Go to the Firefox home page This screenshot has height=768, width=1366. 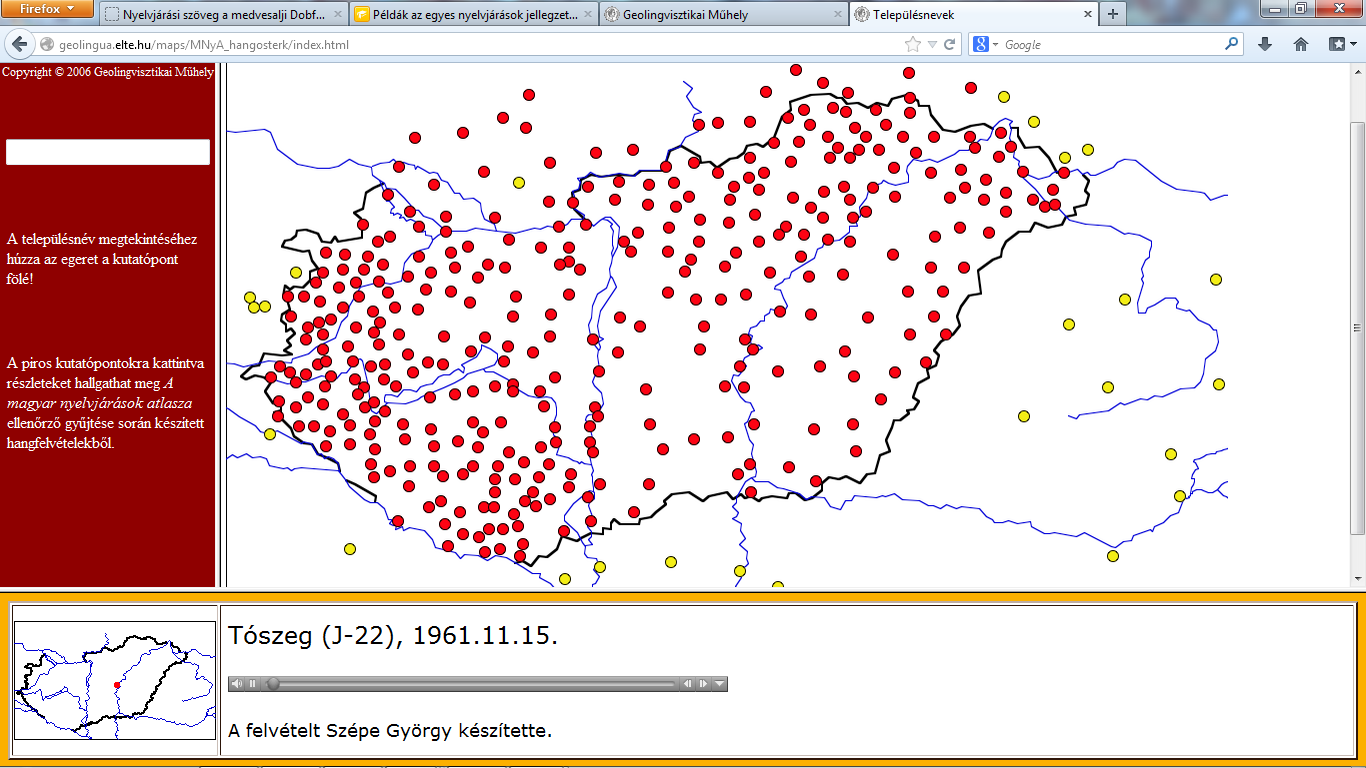[x=1301, y=44]
